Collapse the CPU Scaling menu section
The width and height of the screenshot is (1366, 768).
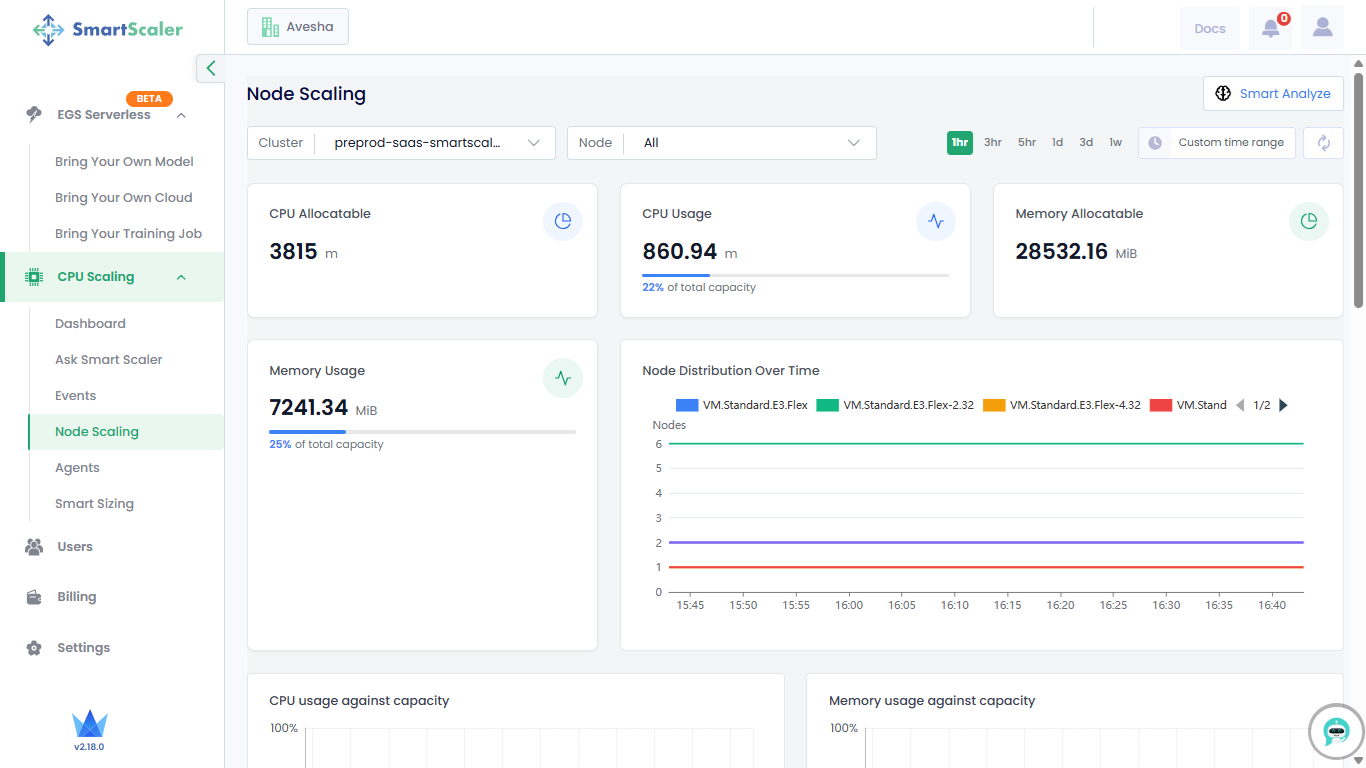click(181, 277)
